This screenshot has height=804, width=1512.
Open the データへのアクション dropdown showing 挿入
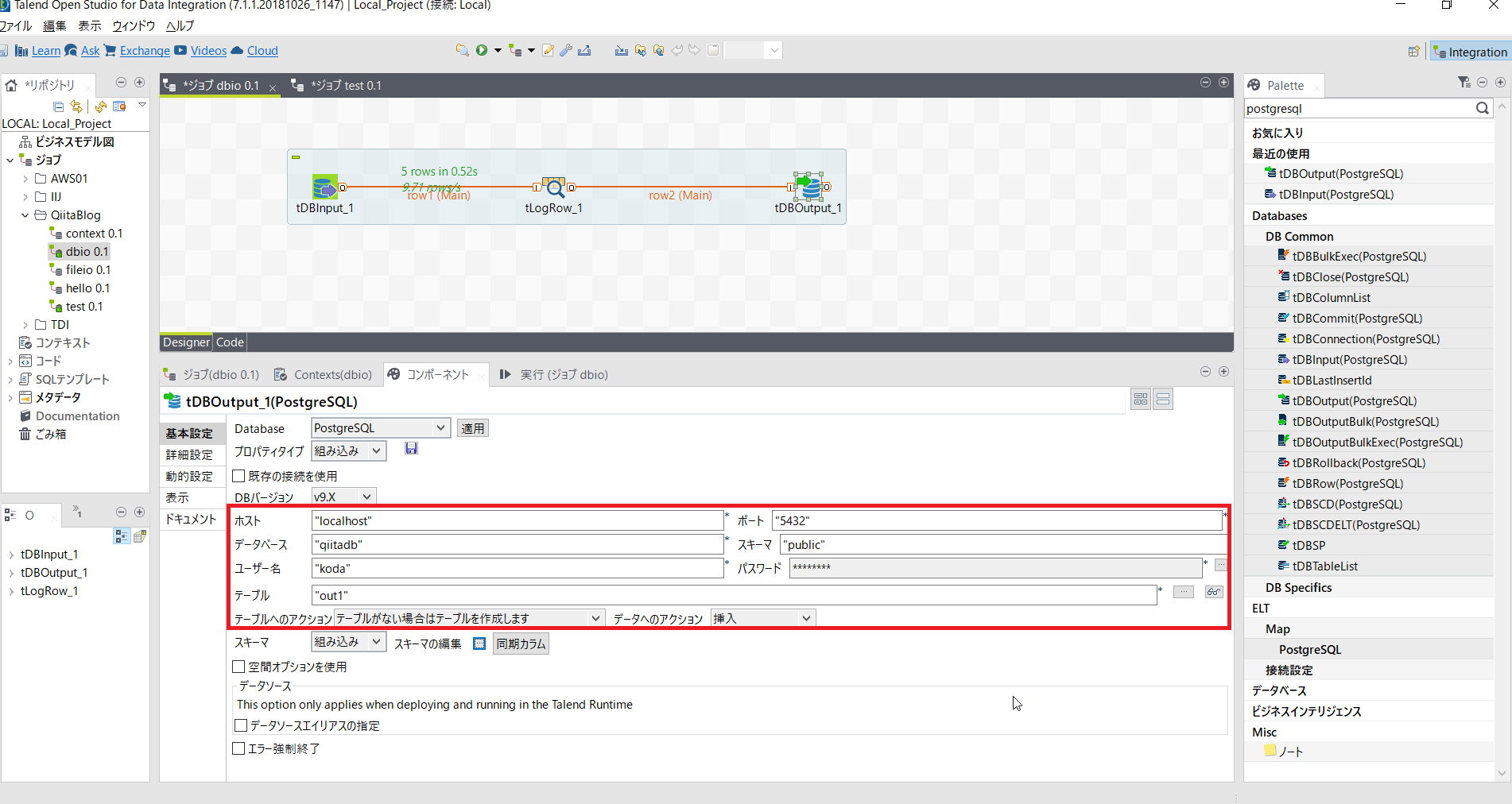click(763, 618)
